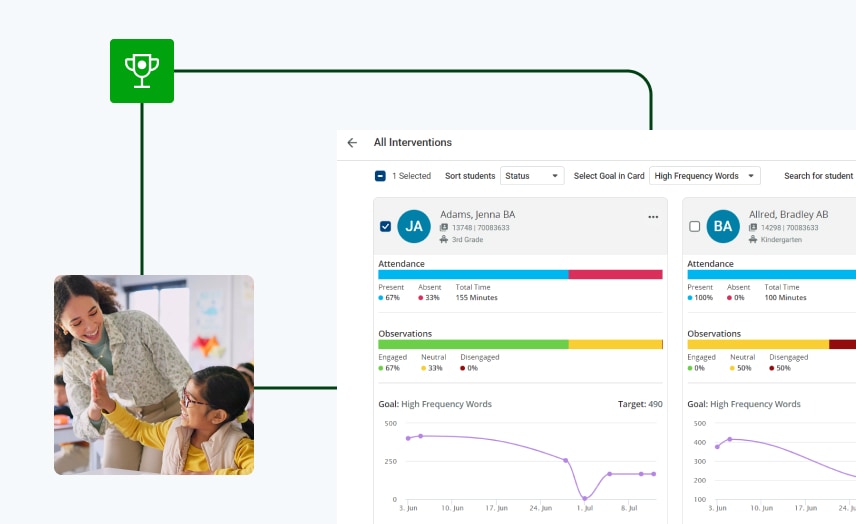Click the blue Present segment in Jenna's attendance bar
The width and height of the screenshot is (856, 524).
(x=473, y=275)
